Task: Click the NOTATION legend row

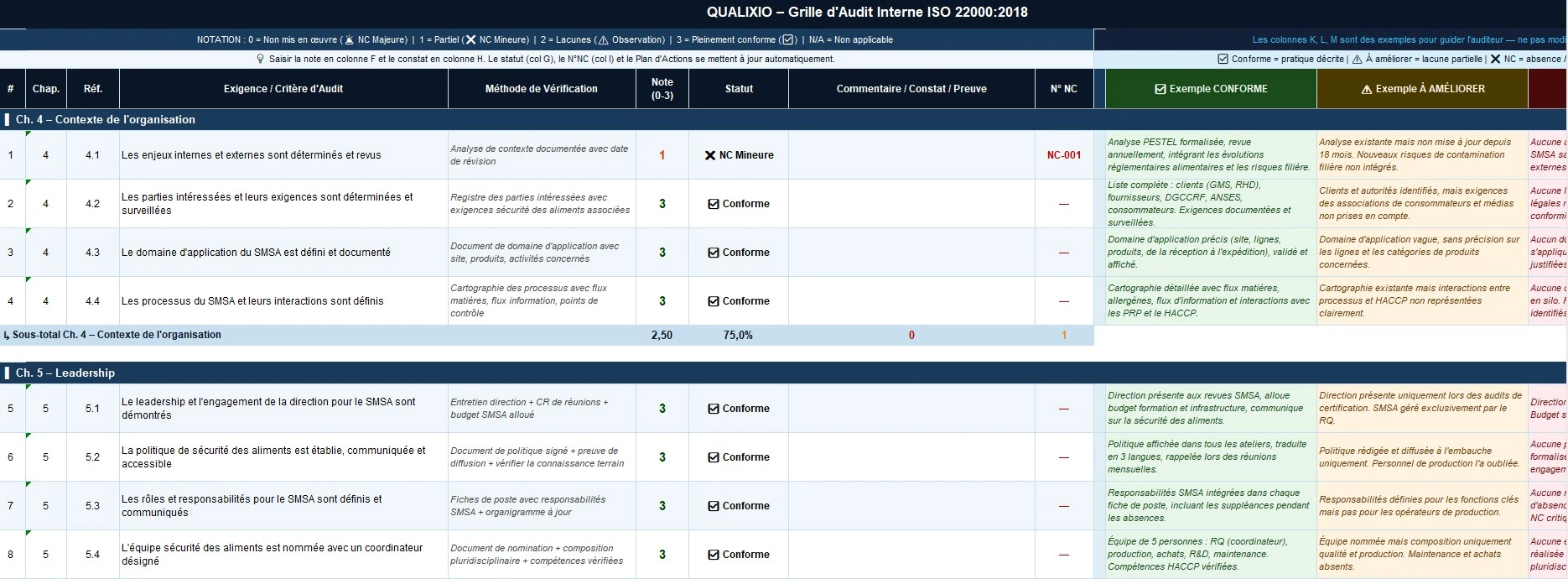Action: coord(545,39)
